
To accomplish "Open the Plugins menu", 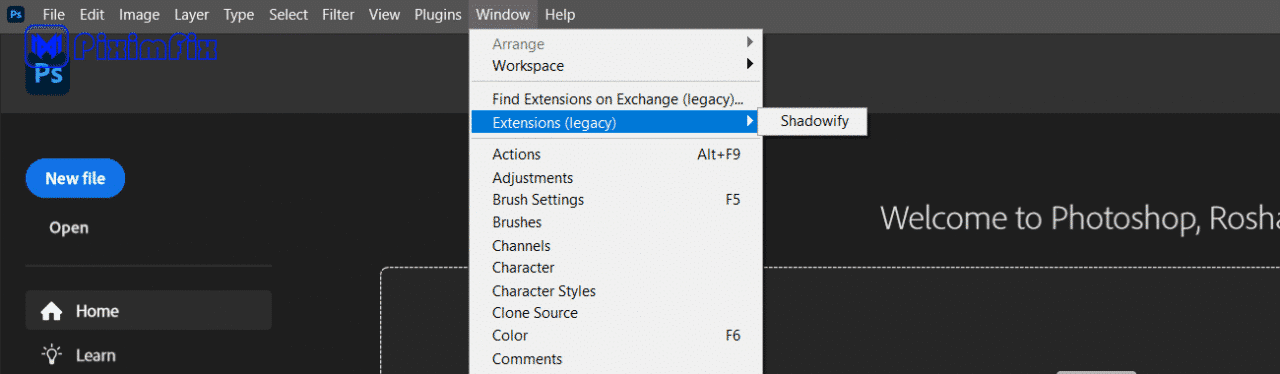I will pyautogui.click(x=437, y=15).
